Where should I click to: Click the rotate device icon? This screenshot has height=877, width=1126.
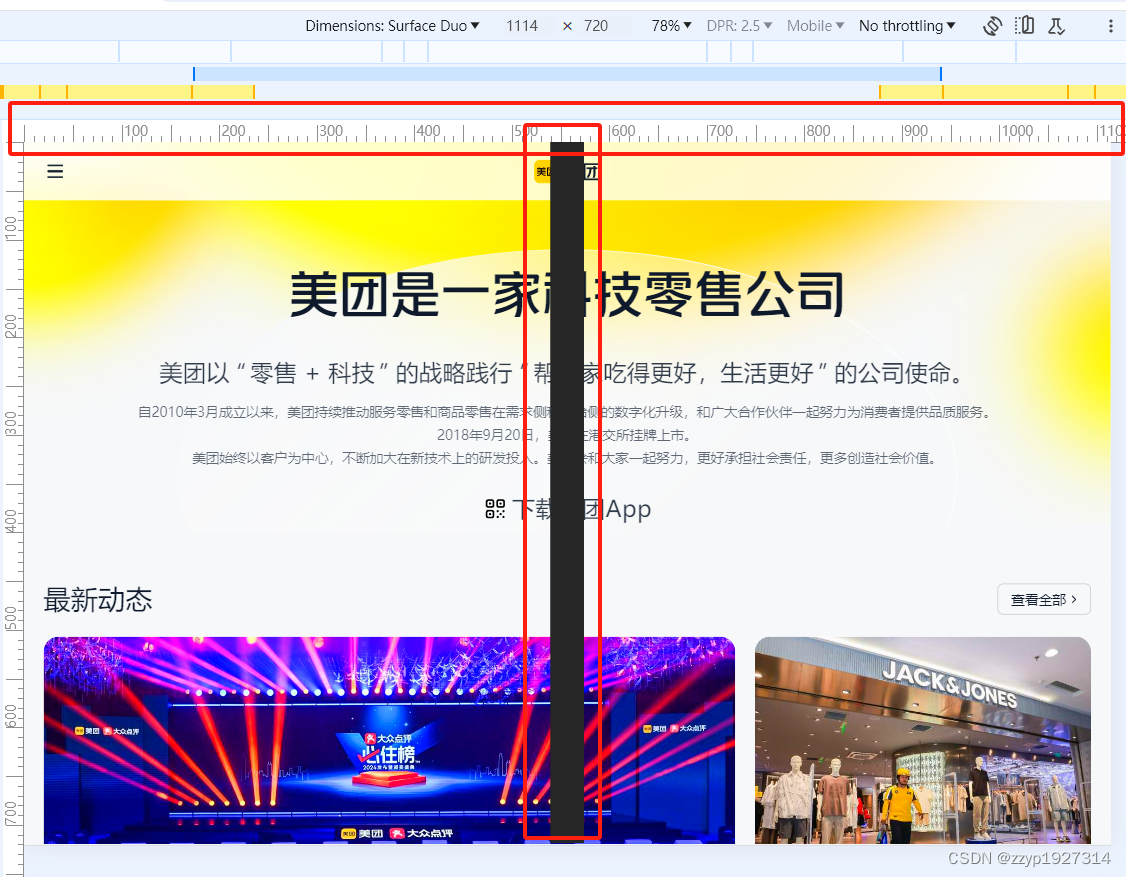[992, 27]
